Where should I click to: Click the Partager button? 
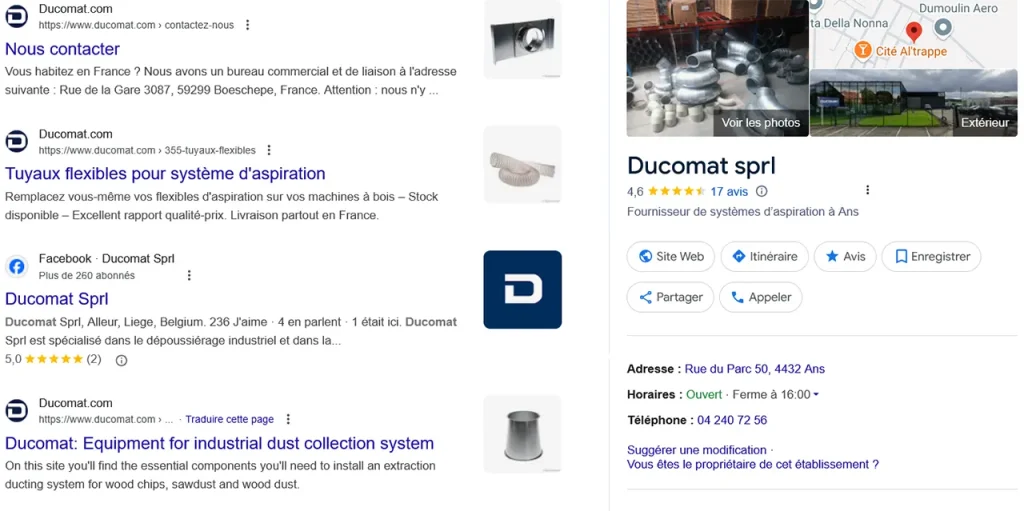click(x=670, y=297)
